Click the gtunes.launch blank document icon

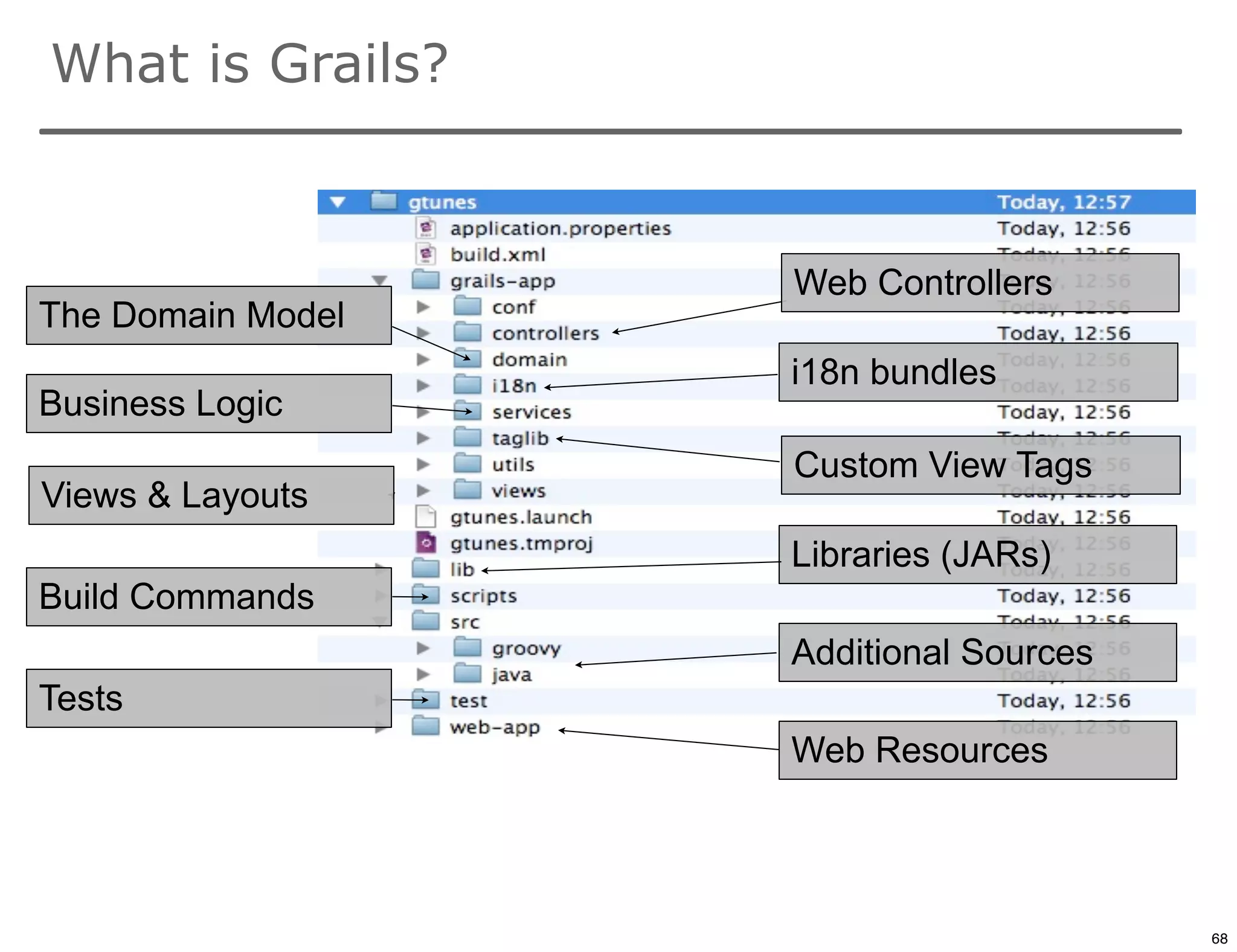[x=425, y=517]
